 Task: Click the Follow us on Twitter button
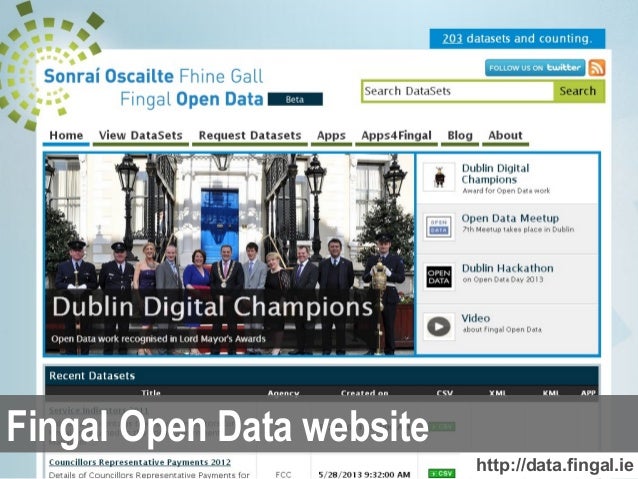pyautogui.click(x=535, y=68)
